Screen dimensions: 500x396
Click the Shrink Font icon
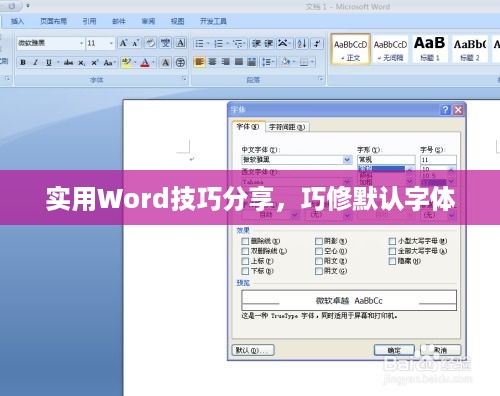coord(135,43)
